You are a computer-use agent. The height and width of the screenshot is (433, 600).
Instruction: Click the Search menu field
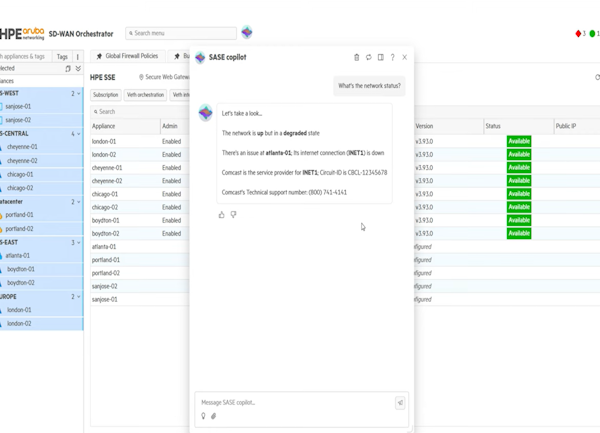coord(181,33)
